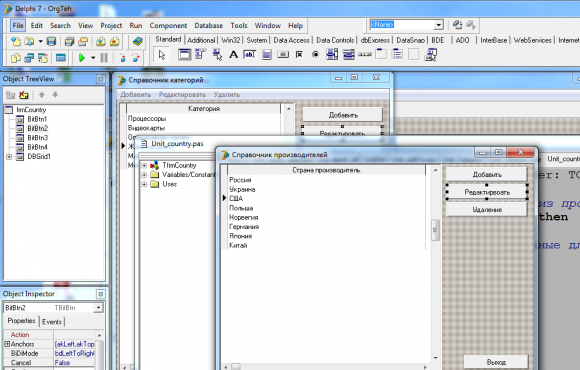This screenshot has width=580, height=370.
Task: Expand the DBGrid1 tree node
Action: 9,157
